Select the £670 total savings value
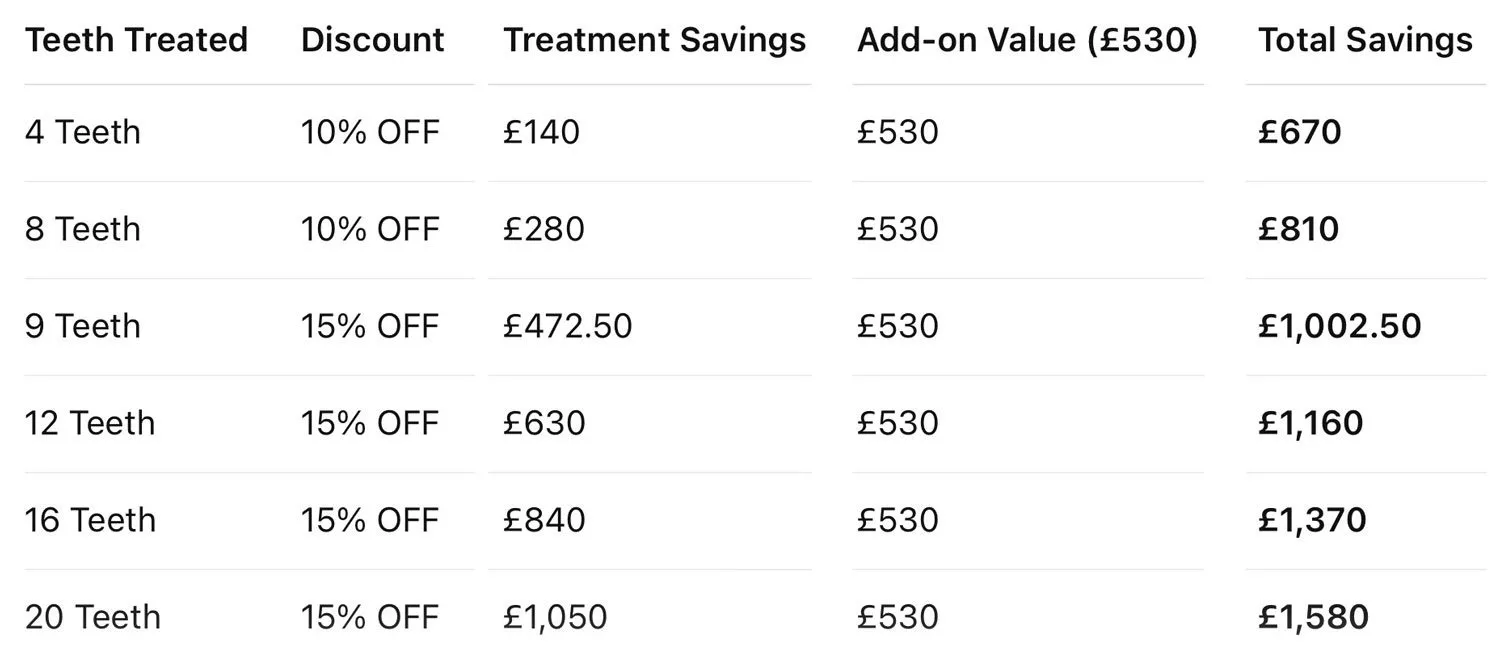Image resolution: width=1500 pixels, height=658 pixels. point(1299,132)
